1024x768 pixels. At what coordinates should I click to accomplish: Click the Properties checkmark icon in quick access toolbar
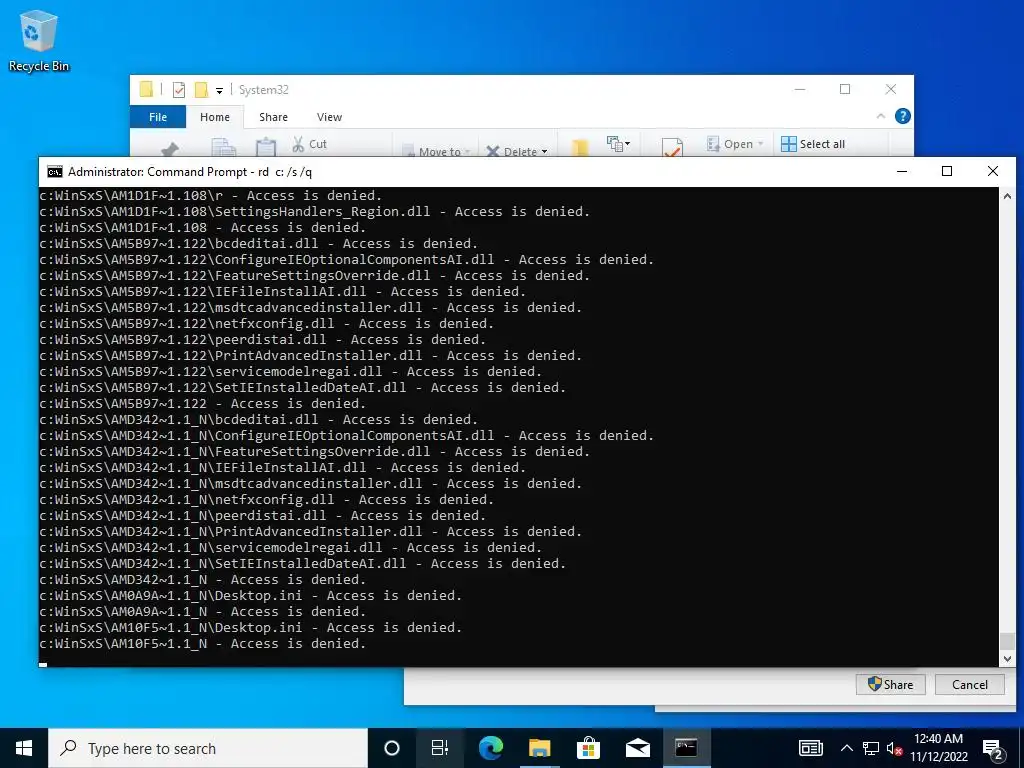click(x=178, y=89)
